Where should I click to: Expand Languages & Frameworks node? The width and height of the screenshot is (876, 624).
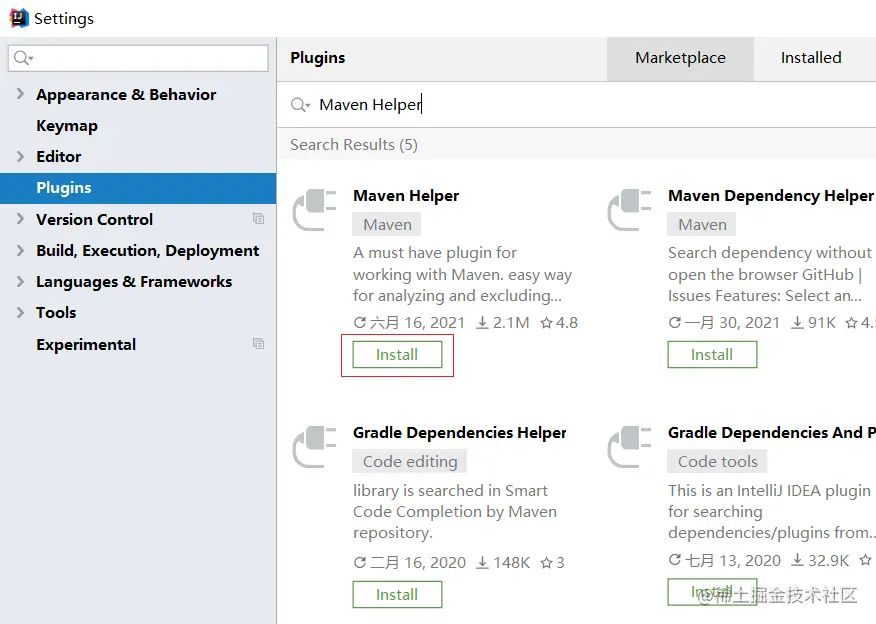20,282
